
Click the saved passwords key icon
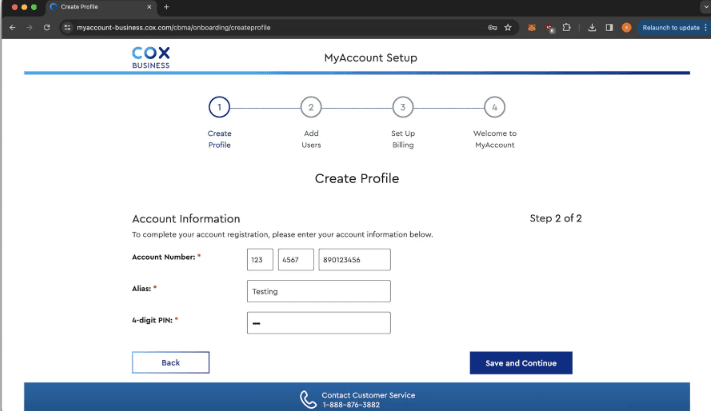(x=492, y=28)
